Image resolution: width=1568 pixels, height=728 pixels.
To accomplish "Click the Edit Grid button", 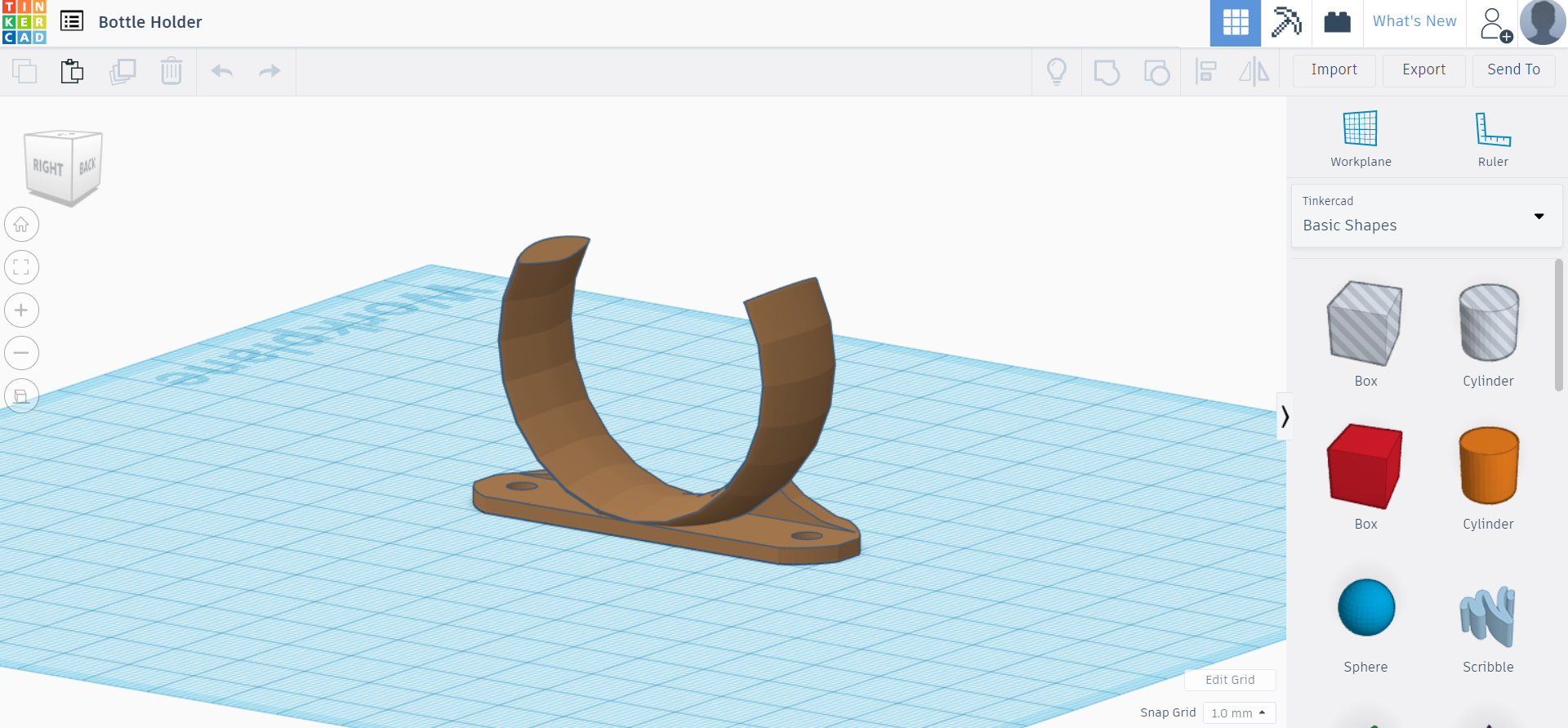I will tap(1230, 680).
